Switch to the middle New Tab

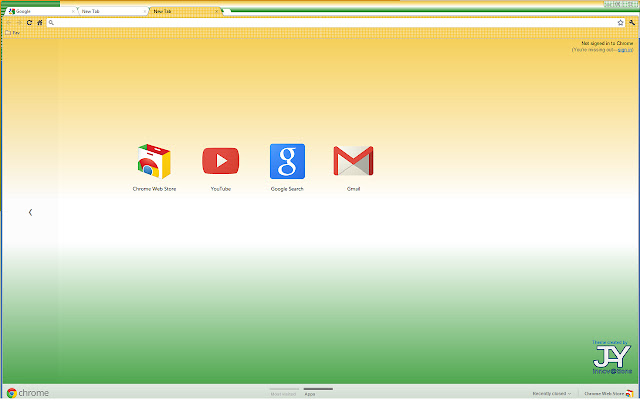(112, 11)
